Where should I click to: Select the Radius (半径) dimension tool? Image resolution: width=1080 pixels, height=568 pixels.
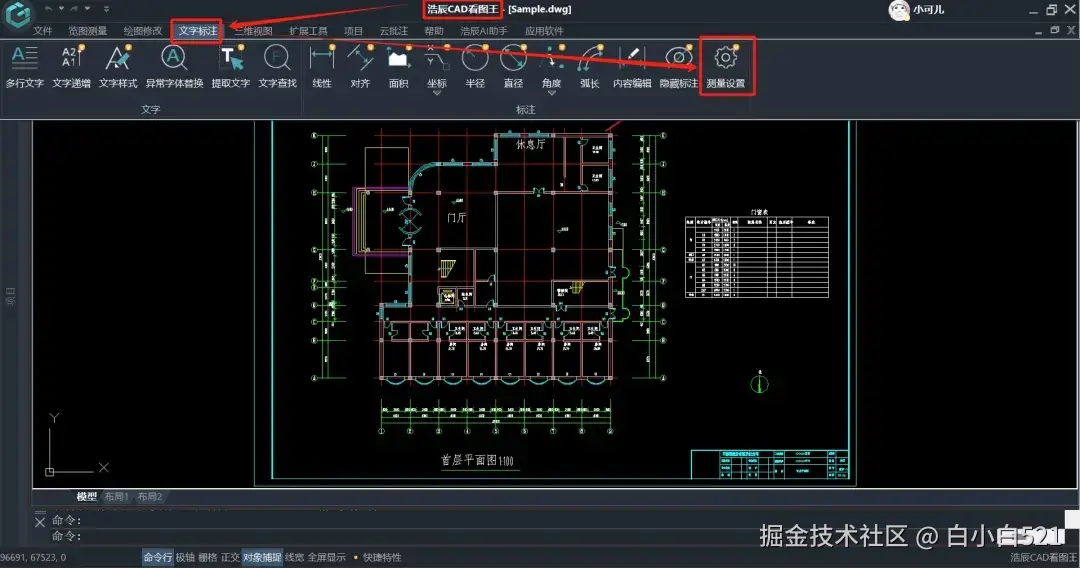tap(475, 66)
